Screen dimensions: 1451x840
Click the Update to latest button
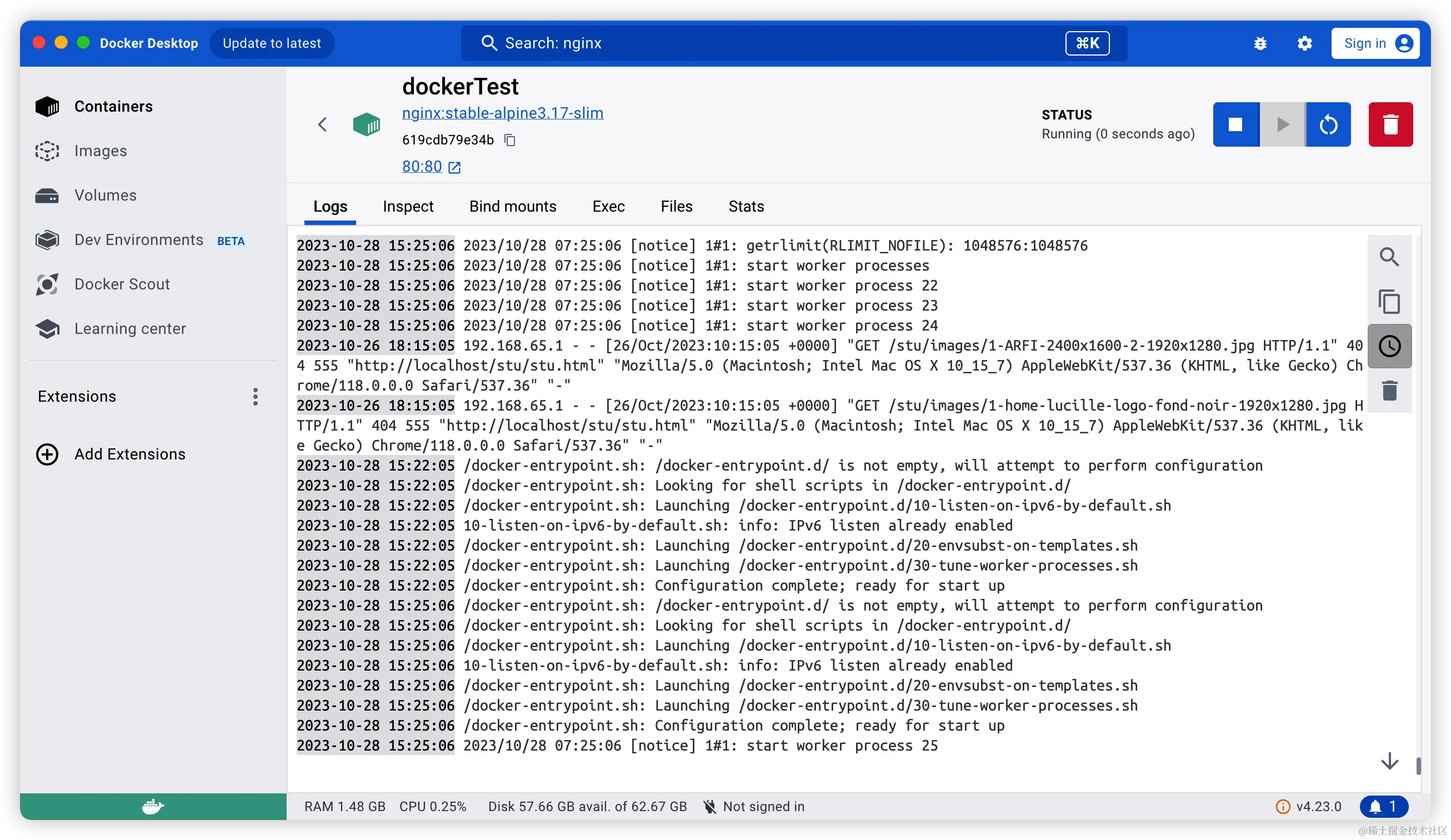tap(272, 43)
